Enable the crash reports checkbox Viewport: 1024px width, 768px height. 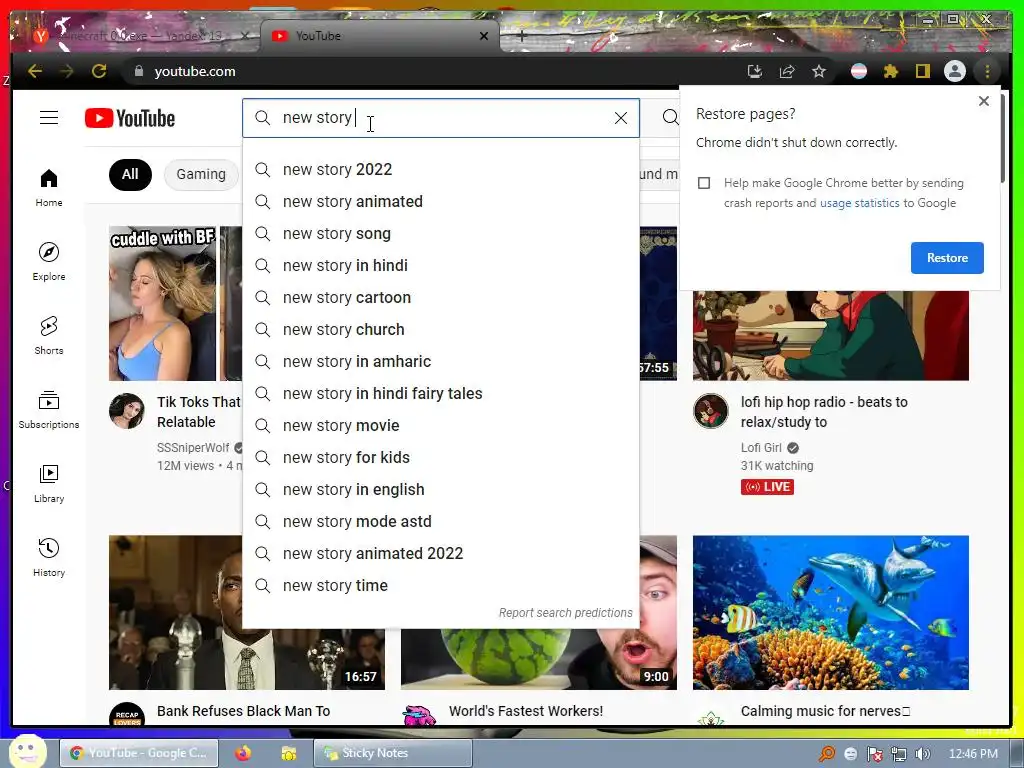click(x=704, y=183)
